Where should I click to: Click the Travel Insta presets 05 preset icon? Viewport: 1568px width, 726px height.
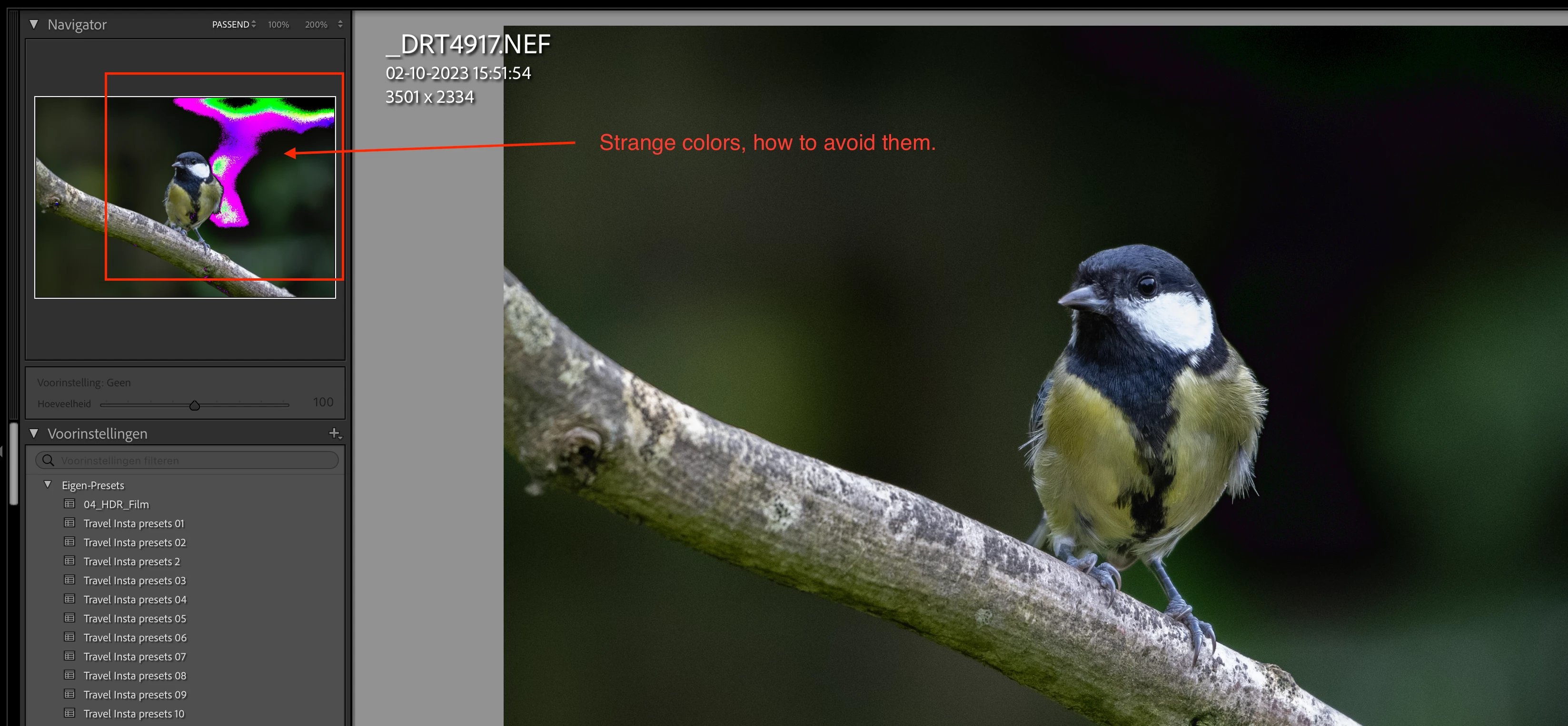[x=70, y=618]
